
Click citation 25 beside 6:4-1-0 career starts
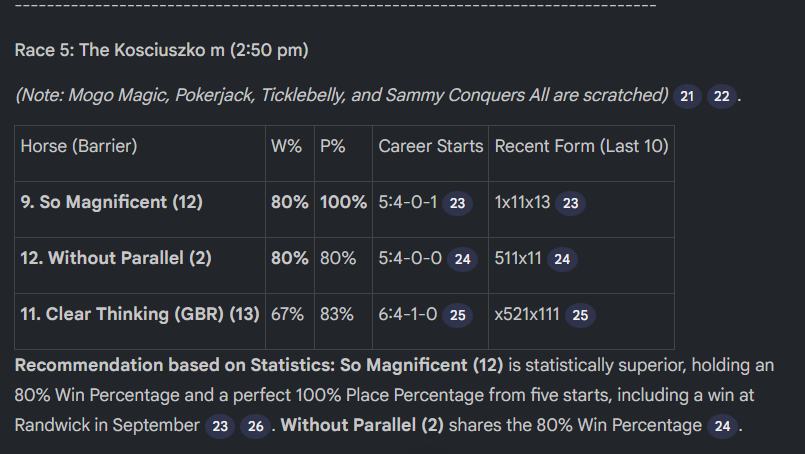(x=457, y=315)
